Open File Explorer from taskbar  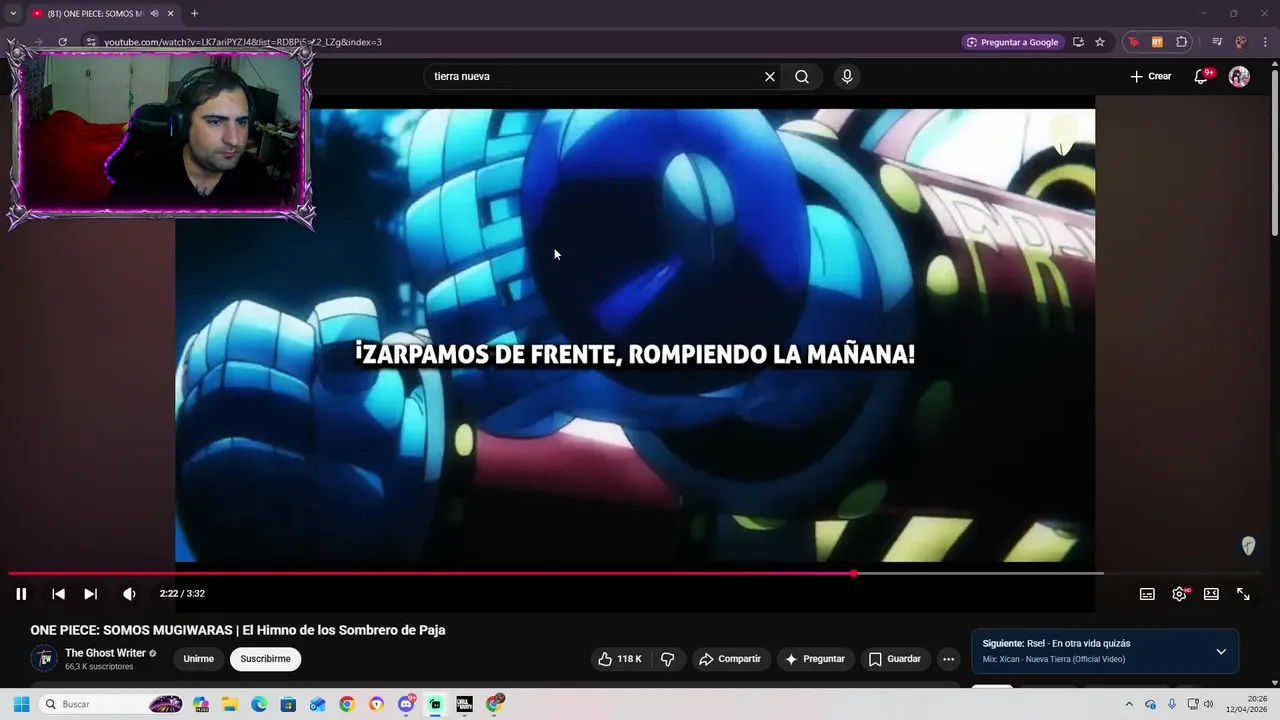230,704
